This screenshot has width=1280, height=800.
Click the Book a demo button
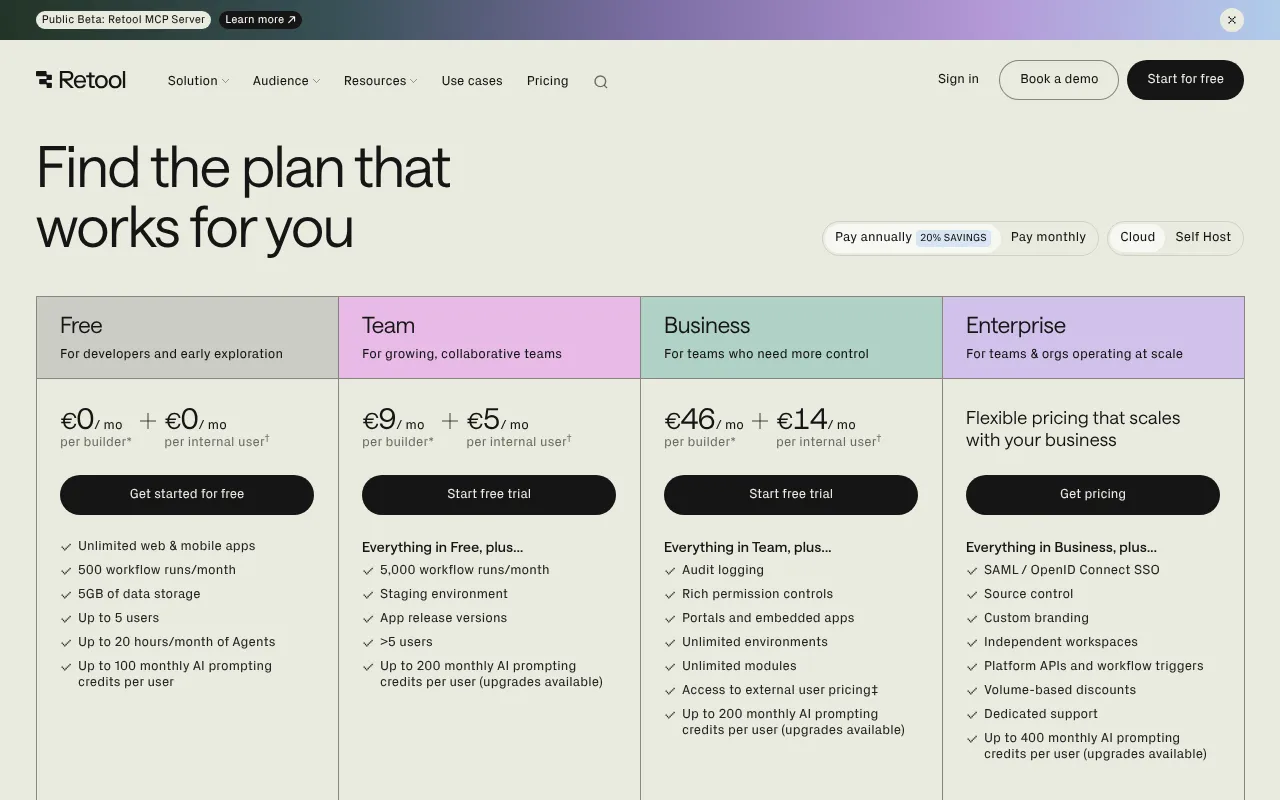point(1059,80)
